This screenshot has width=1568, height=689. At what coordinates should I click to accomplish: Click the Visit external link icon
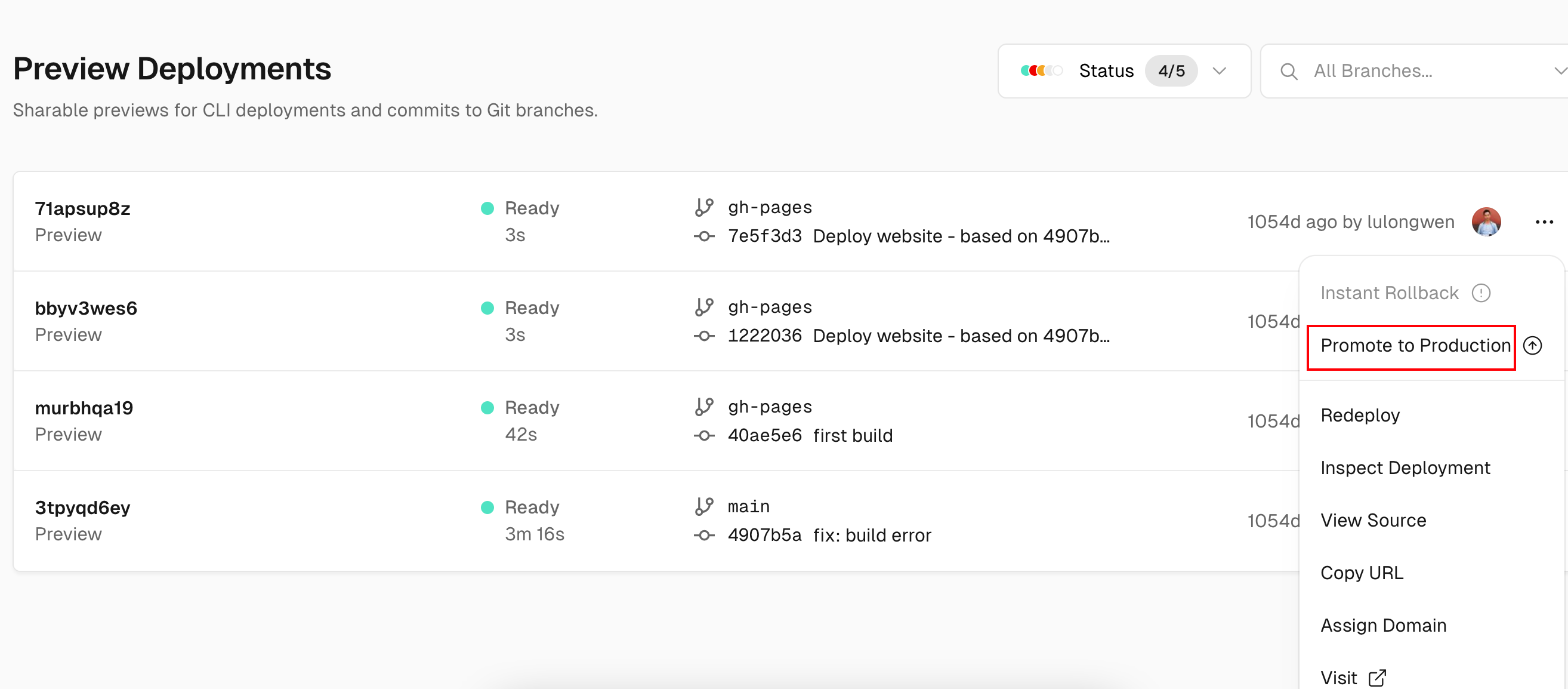[x=1377, y=678]
